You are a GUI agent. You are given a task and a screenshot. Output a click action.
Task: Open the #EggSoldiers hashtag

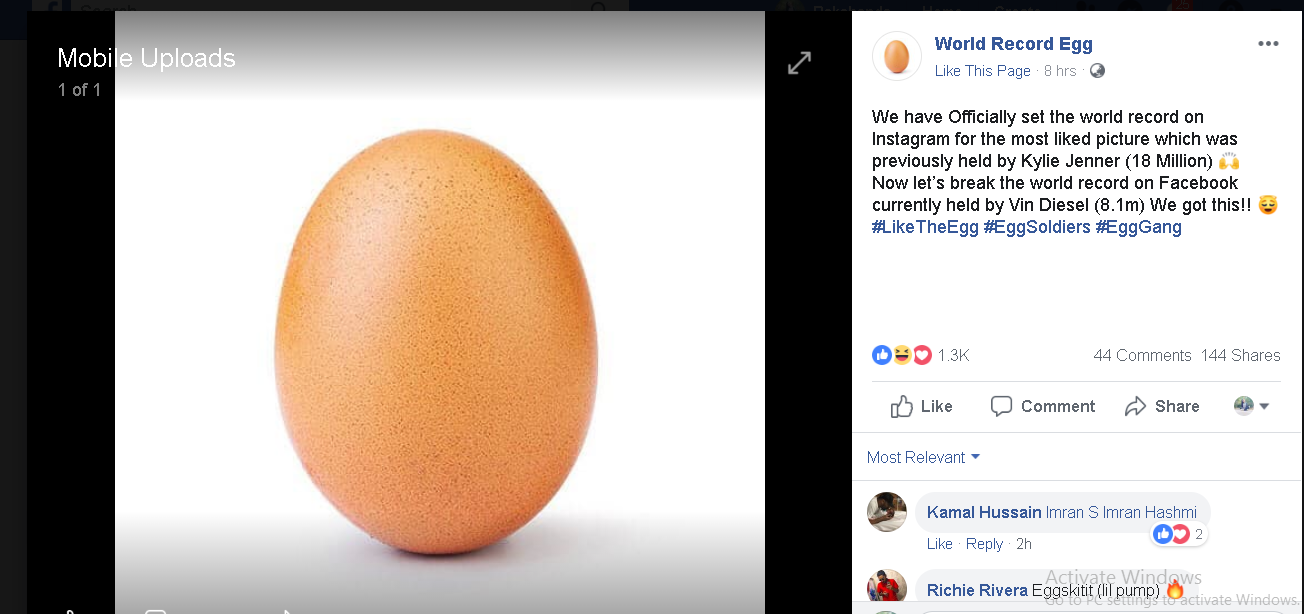click(x=1037, y=227)
